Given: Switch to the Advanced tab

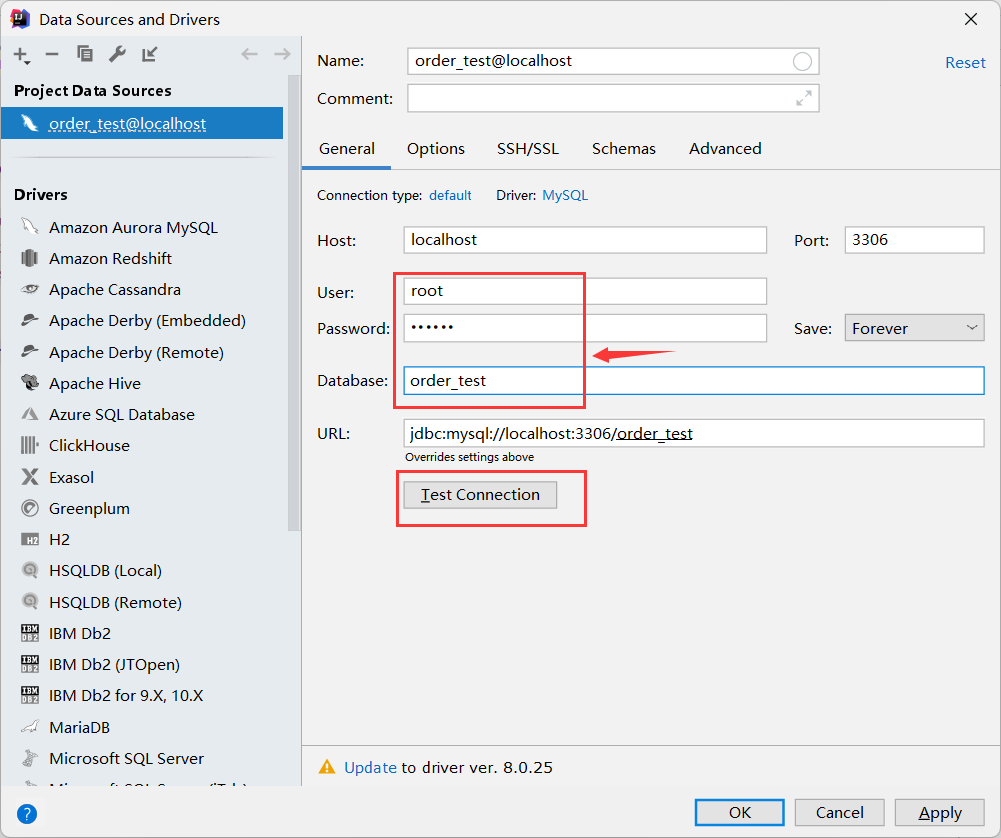Looking at the screenshot, I should click(725, 149).
